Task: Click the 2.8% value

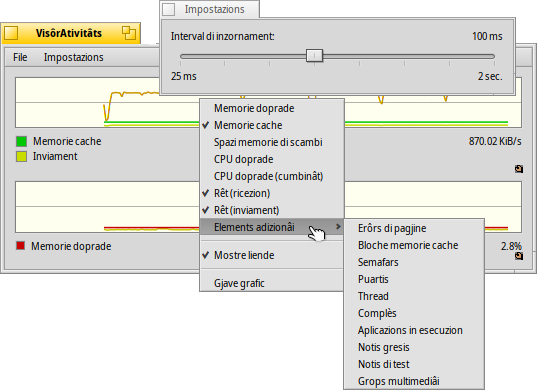Action: pyautogui.click(x=511, y=246)
